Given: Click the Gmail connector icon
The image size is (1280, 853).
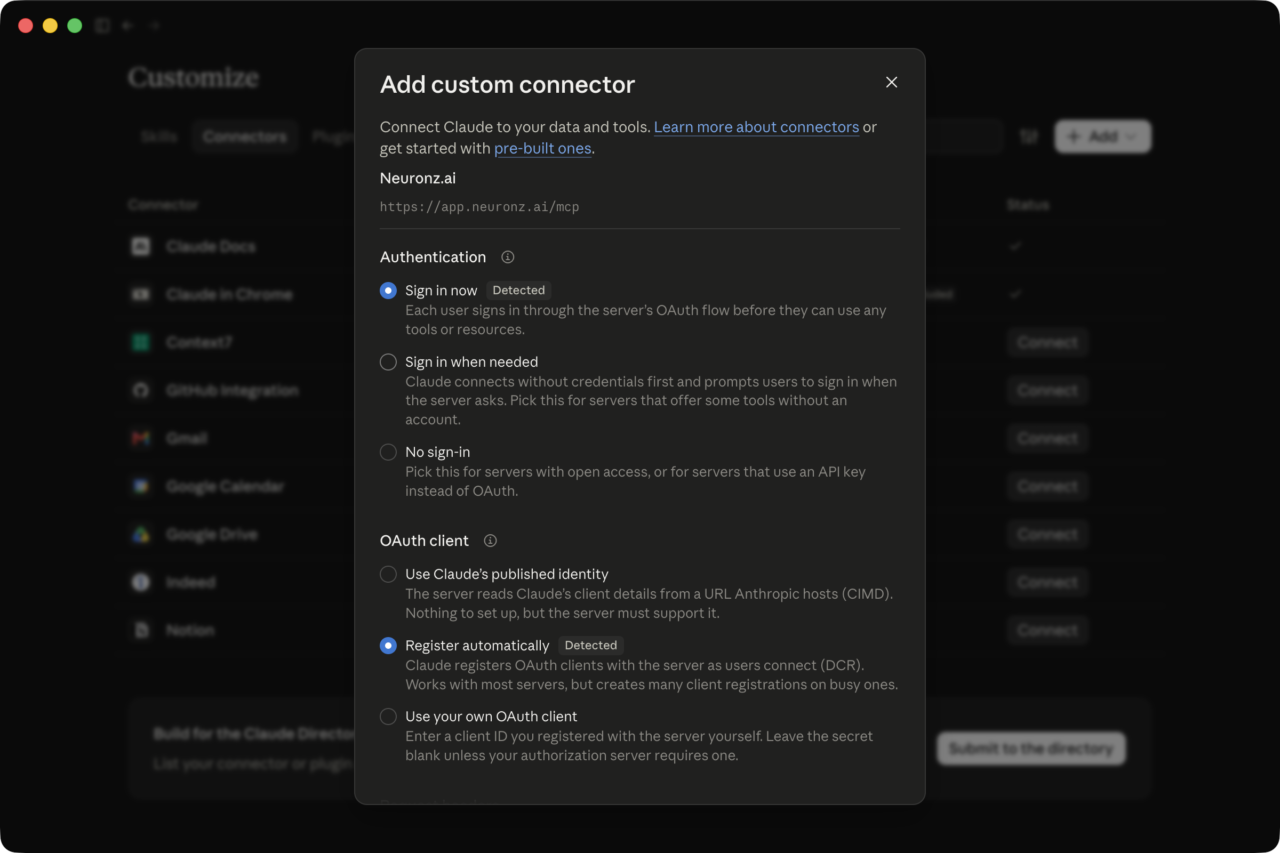Looking at the screenshot, I should (x=141, y=438).
